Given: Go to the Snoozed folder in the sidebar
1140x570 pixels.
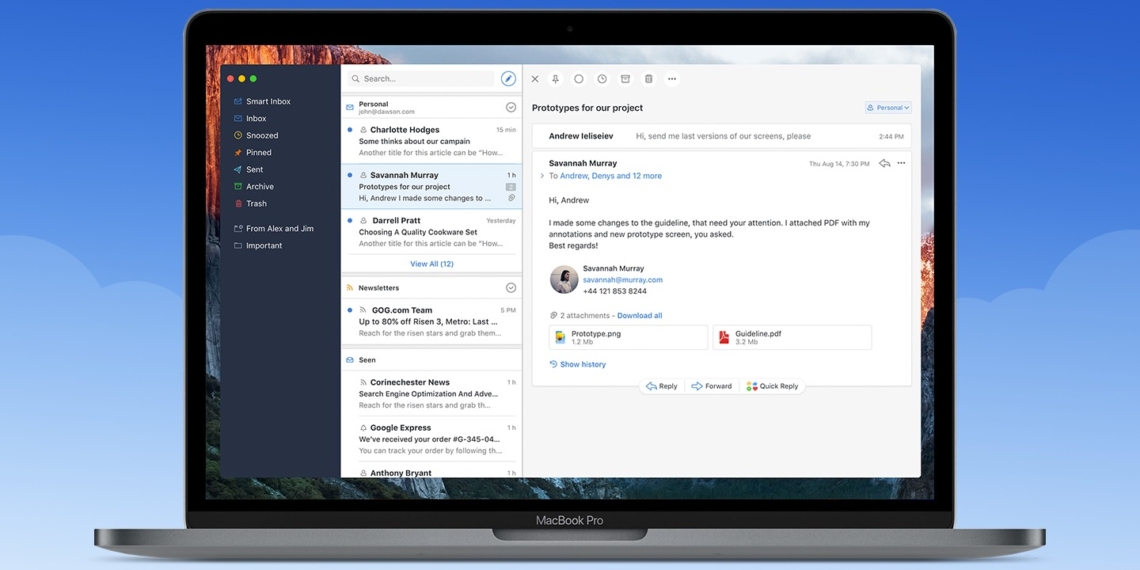Looking at the screenshot, I should click(x=261, y=135).
